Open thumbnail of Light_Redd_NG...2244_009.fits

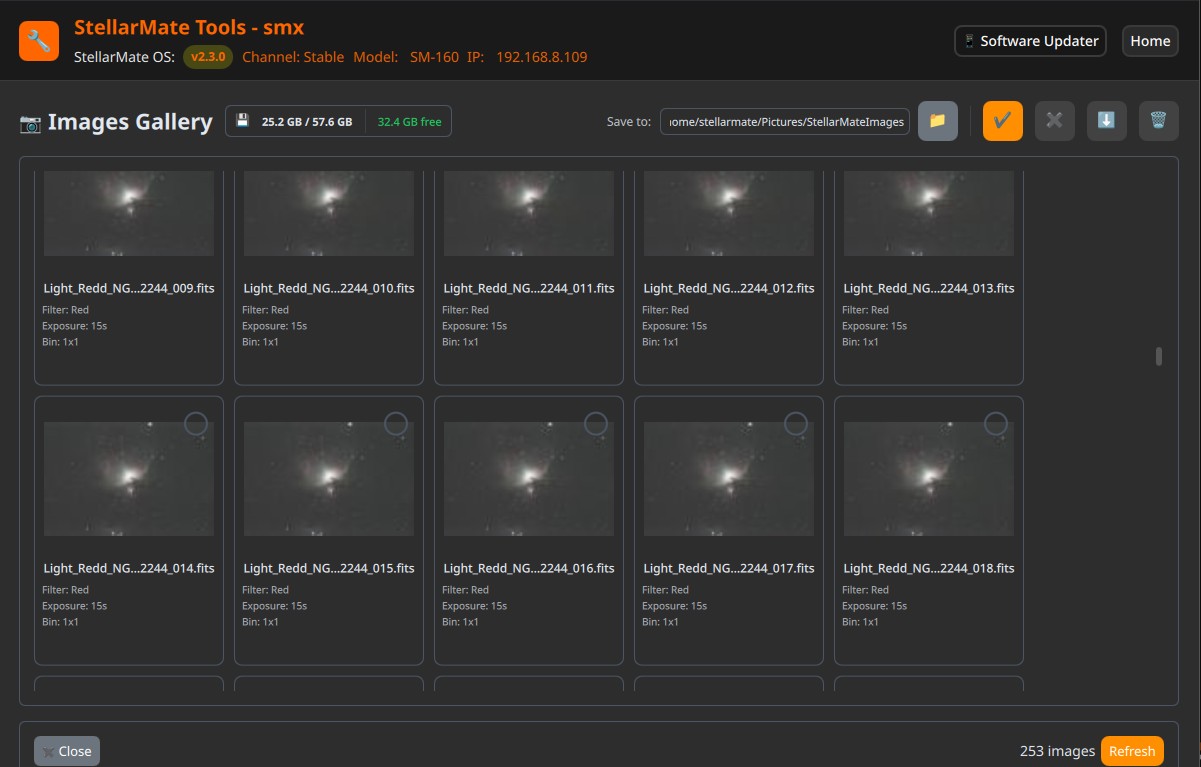(x=129, y=213)
